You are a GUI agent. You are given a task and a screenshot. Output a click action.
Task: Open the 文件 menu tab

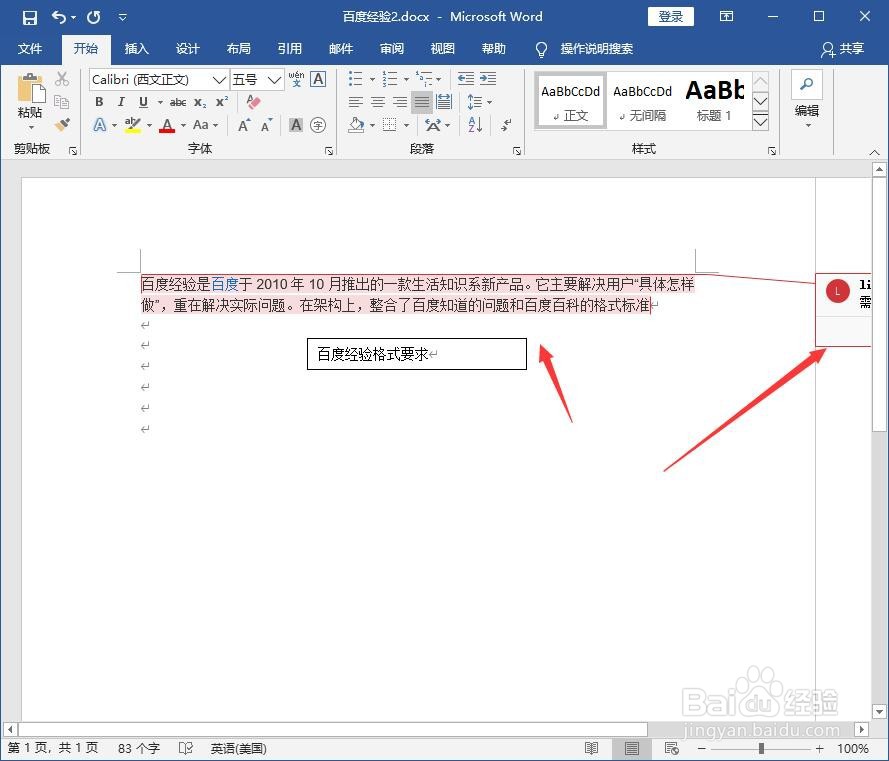point(29,49)
